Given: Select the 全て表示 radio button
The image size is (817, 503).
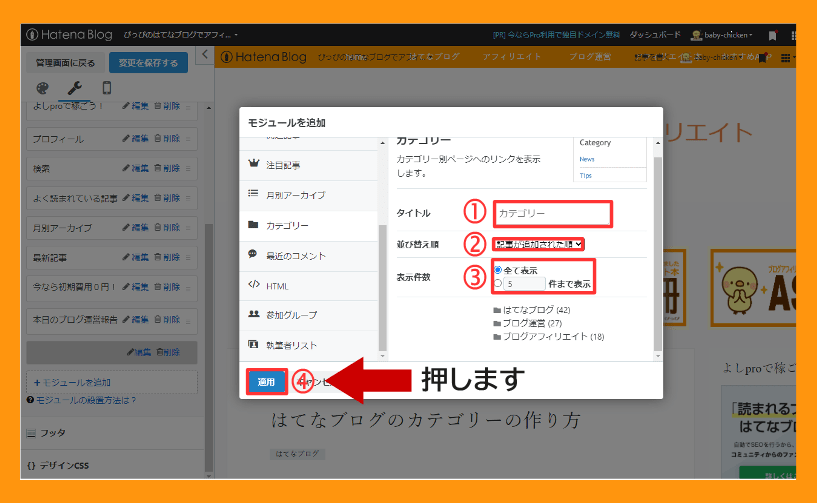Looking at the screenshot, I should pyautogui.click(x=498, y=270).
